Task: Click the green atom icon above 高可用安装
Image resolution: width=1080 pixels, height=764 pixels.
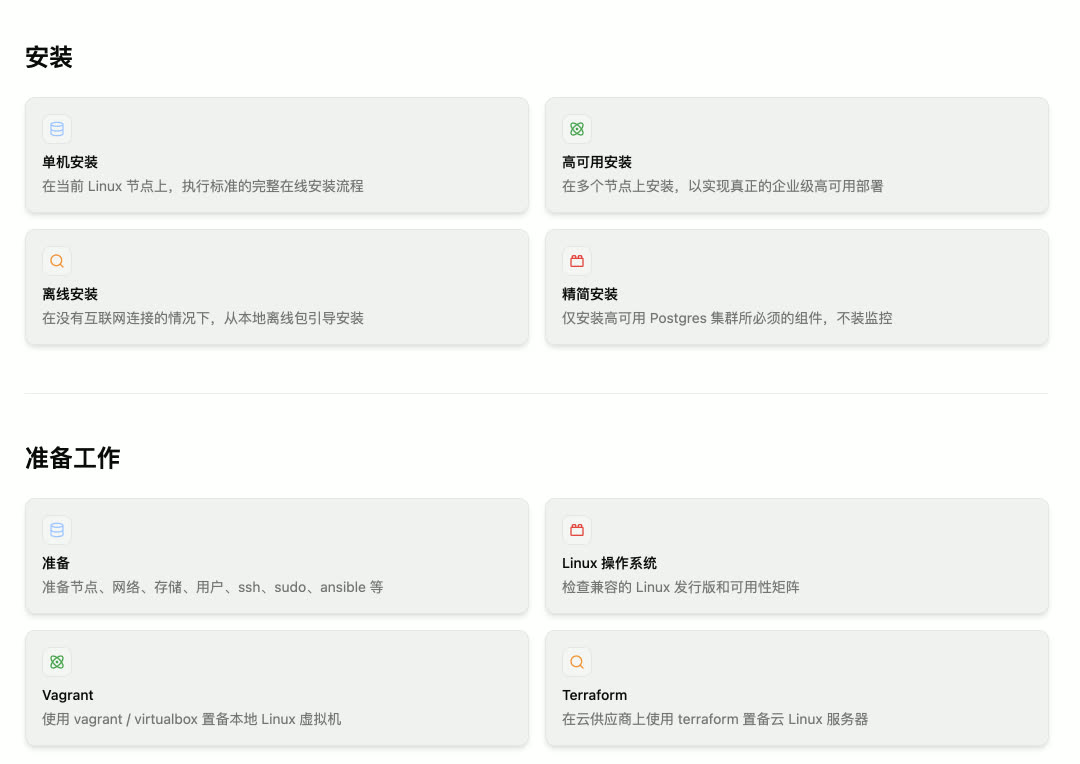Action: tap(577, 129)
